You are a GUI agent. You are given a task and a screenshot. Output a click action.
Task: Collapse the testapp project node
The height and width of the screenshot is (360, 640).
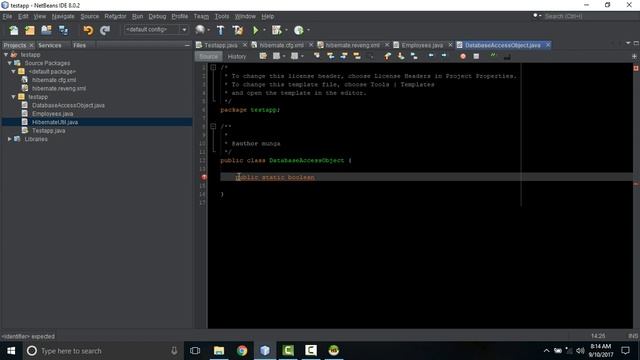[6, 54]
